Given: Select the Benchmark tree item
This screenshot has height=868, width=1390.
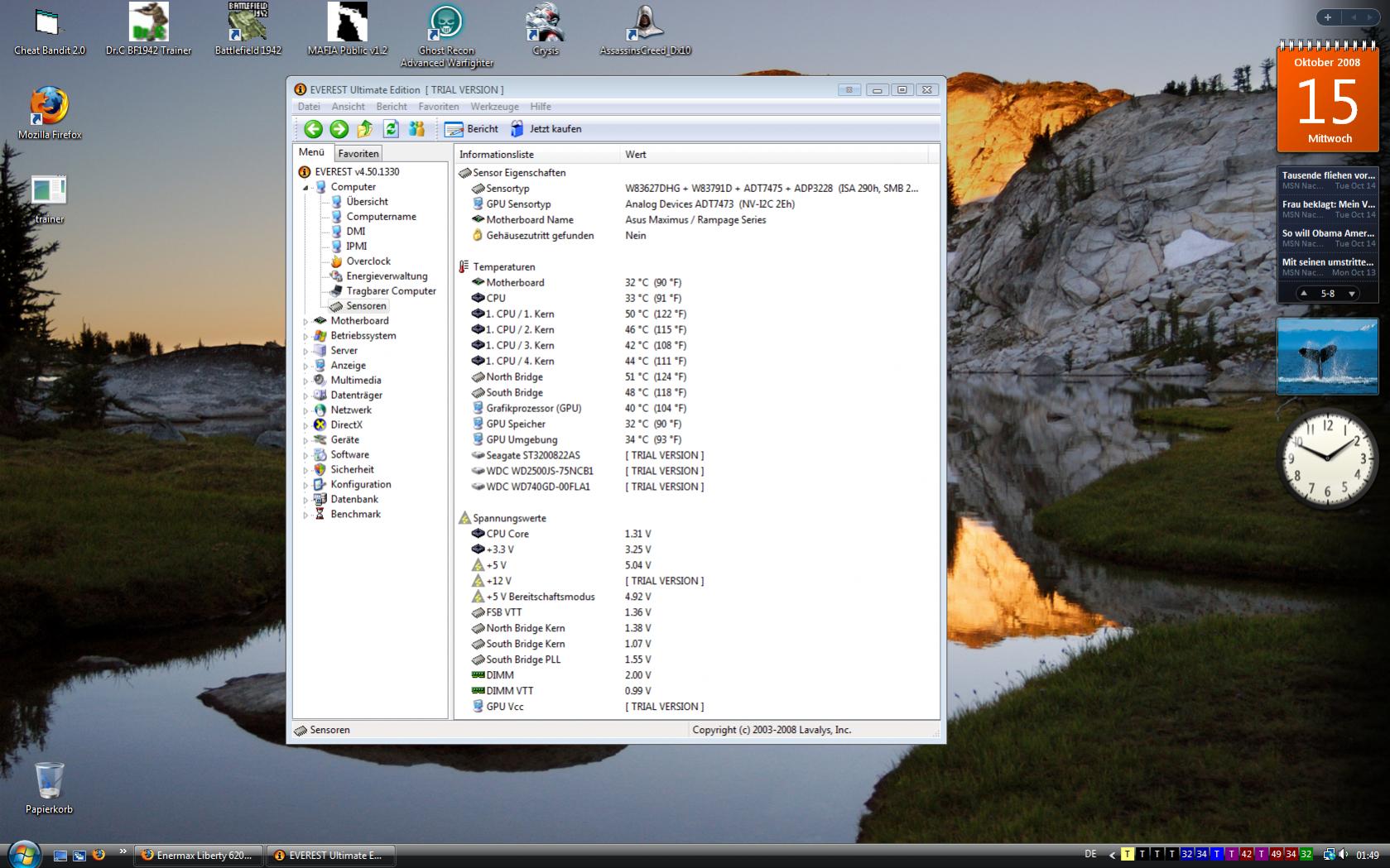Looking at the screenshot, I should [x=355, y=515].
